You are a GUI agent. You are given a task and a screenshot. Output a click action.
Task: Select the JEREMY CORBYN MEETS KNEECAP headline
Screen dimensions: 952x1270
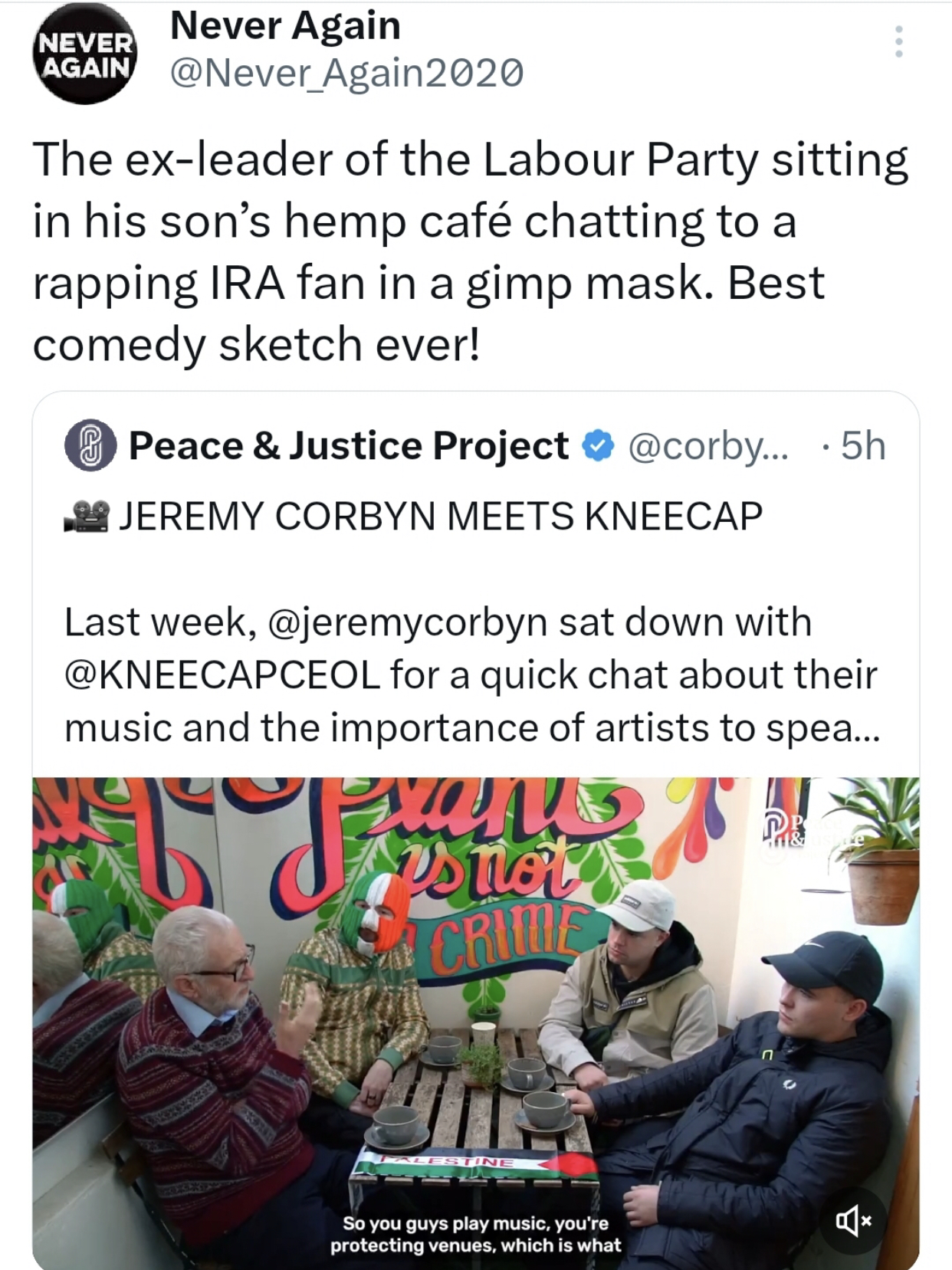(x=440, y=516)
